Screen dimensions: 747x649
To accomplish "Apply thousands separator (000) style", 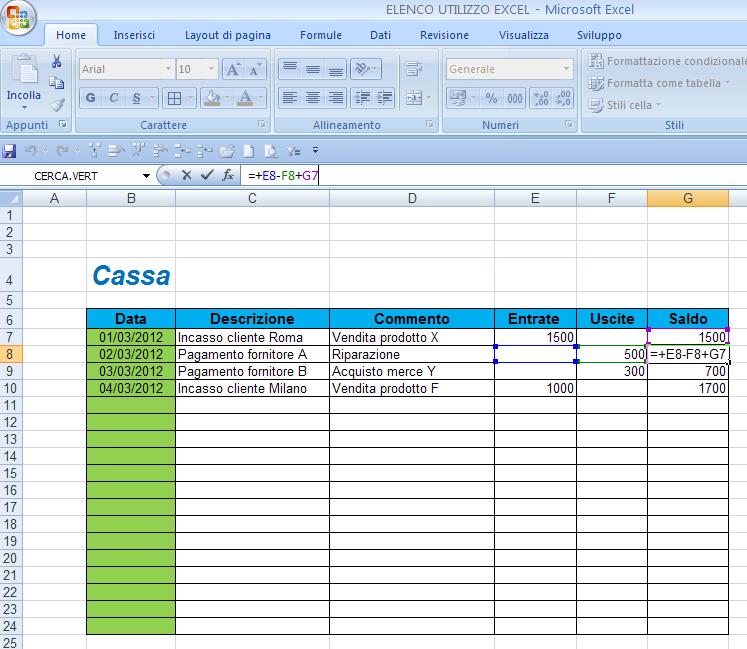I will click(515, 98).
